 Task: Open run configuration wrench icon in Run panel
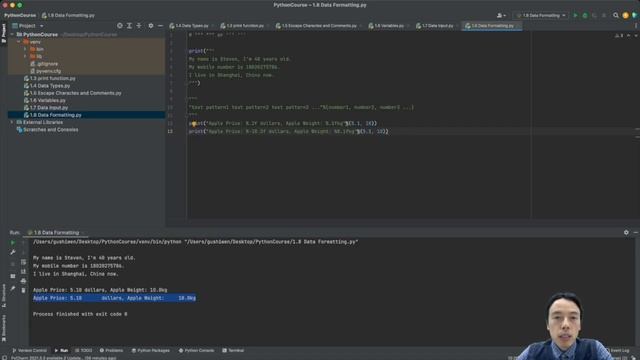pos(13,252)
